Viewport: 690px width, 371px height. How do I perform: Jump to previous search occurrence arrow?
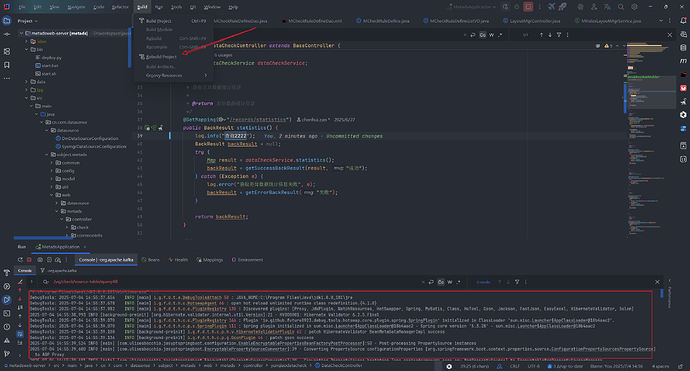click(541, 35)
